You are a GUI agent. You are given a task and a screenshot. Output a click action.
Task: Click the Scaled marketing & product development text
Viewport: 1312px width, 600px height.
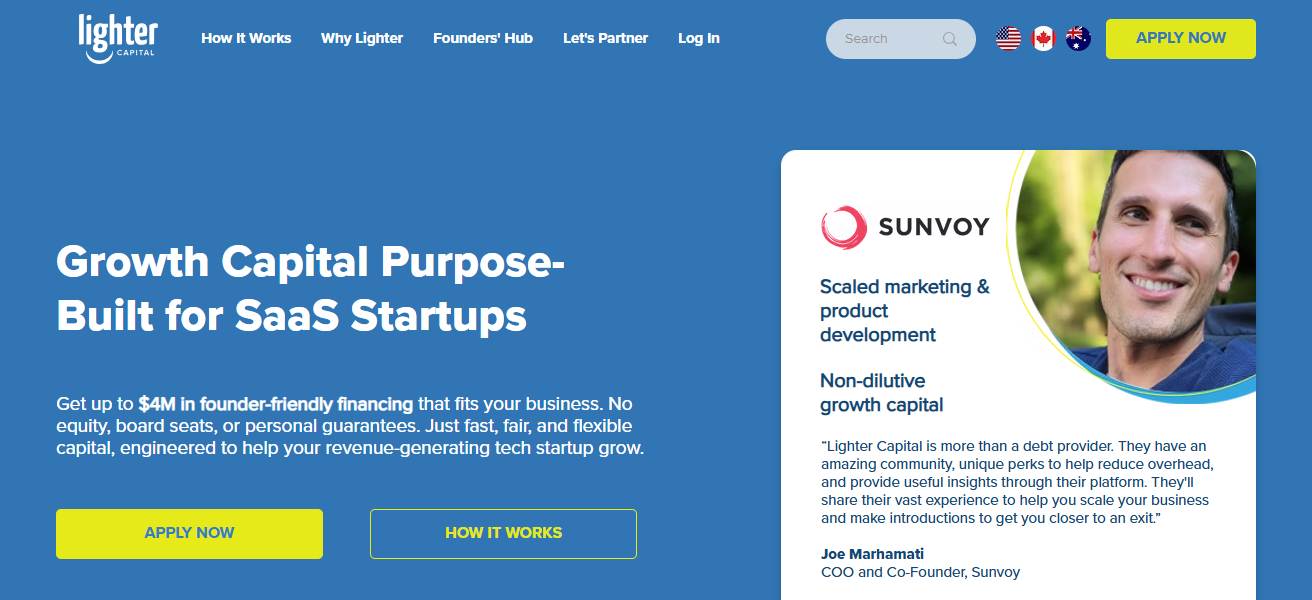tap(904, 310)
